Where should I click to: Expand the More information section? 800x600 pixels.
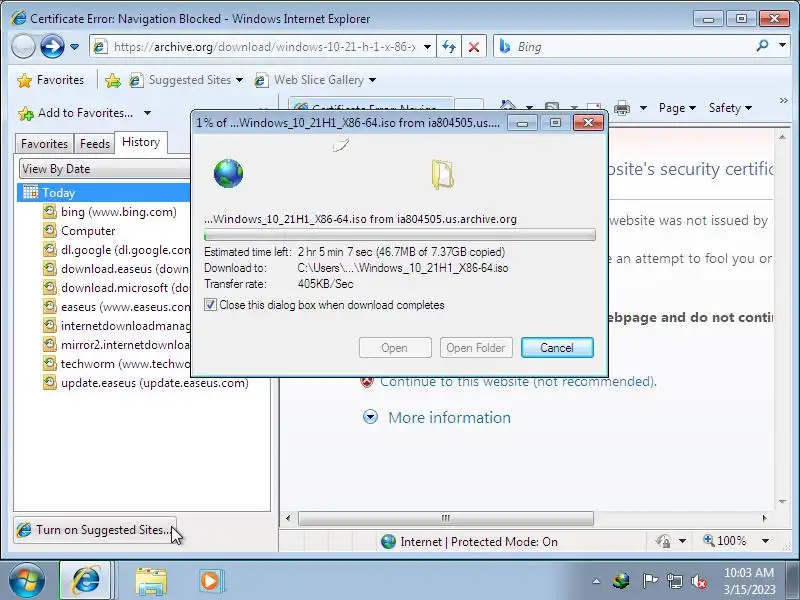[x=449, y=418]
